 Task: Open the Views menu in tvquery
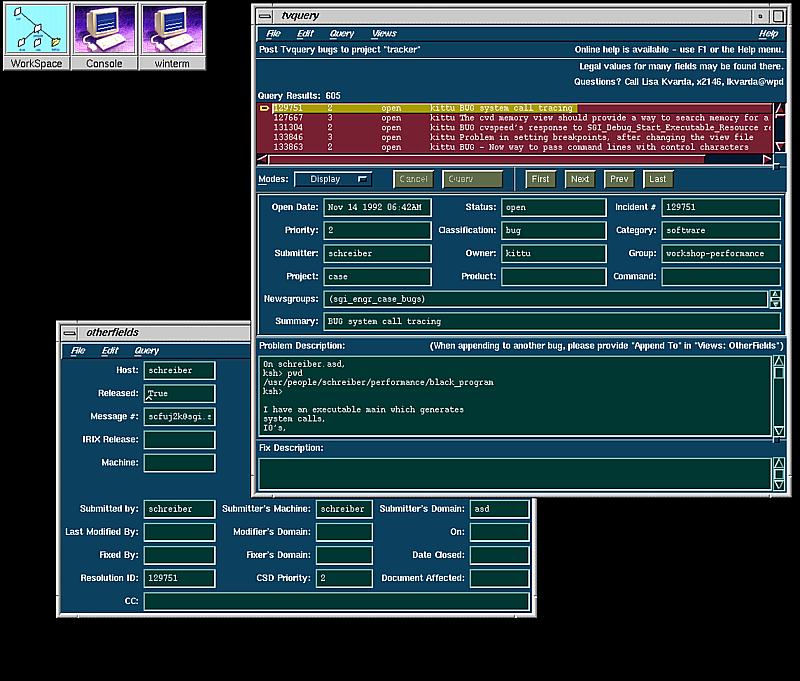384,34
